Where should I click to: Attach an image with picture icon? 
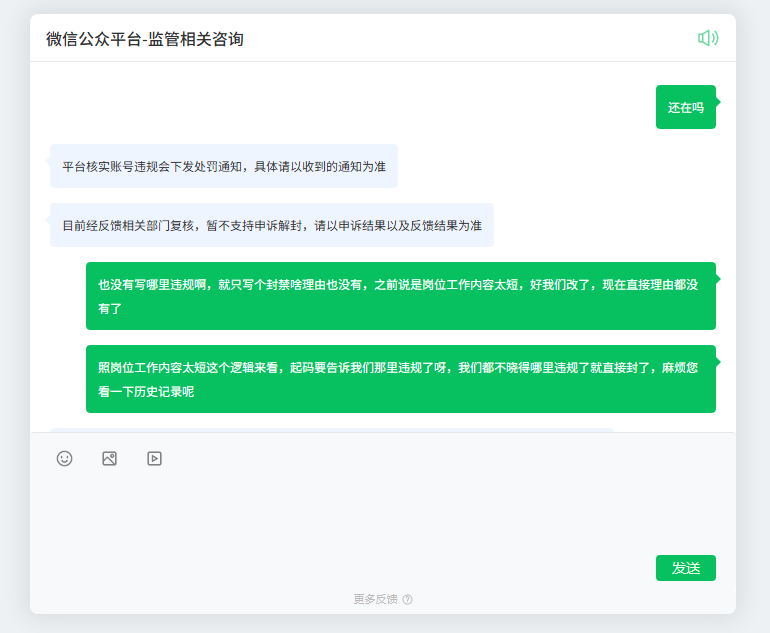click(x=110, y=458)
